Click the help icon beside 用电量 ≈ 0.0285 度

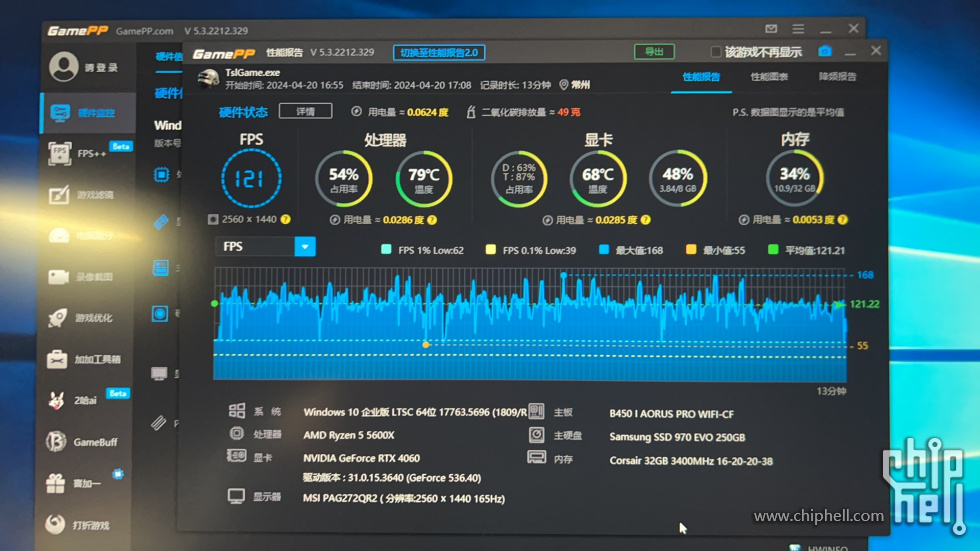point(646,220)
